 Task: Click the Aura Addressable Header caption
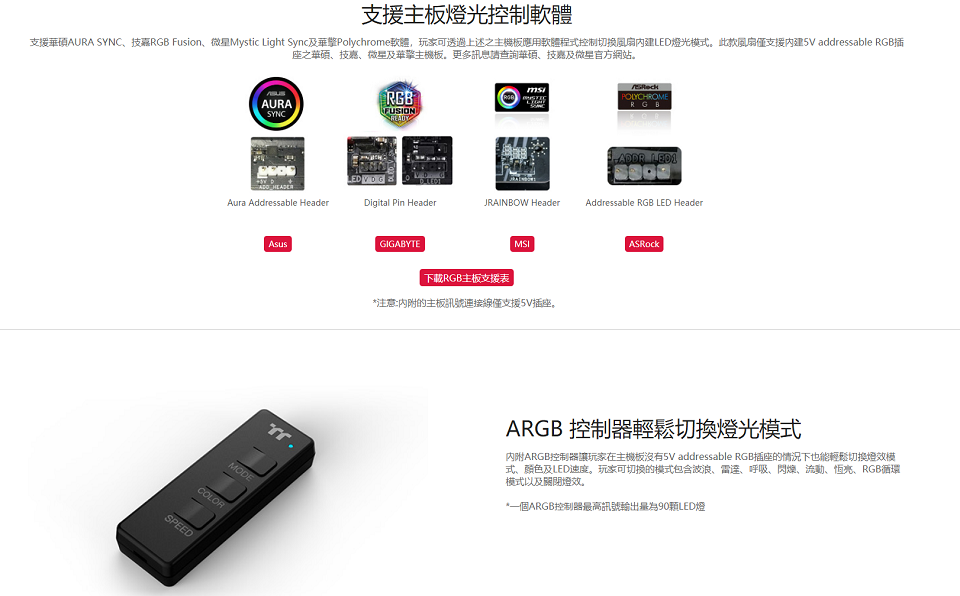pos(278,203)
